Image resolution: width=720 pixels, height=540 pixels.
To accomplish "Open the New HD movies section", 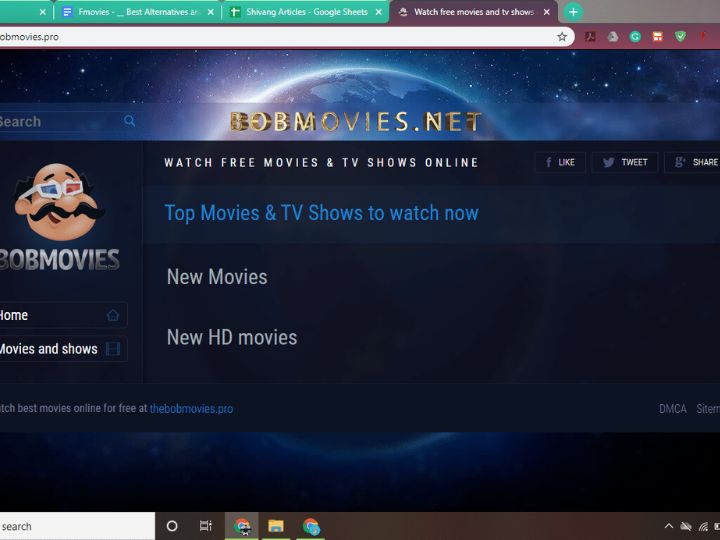I will tap(232, 338).
